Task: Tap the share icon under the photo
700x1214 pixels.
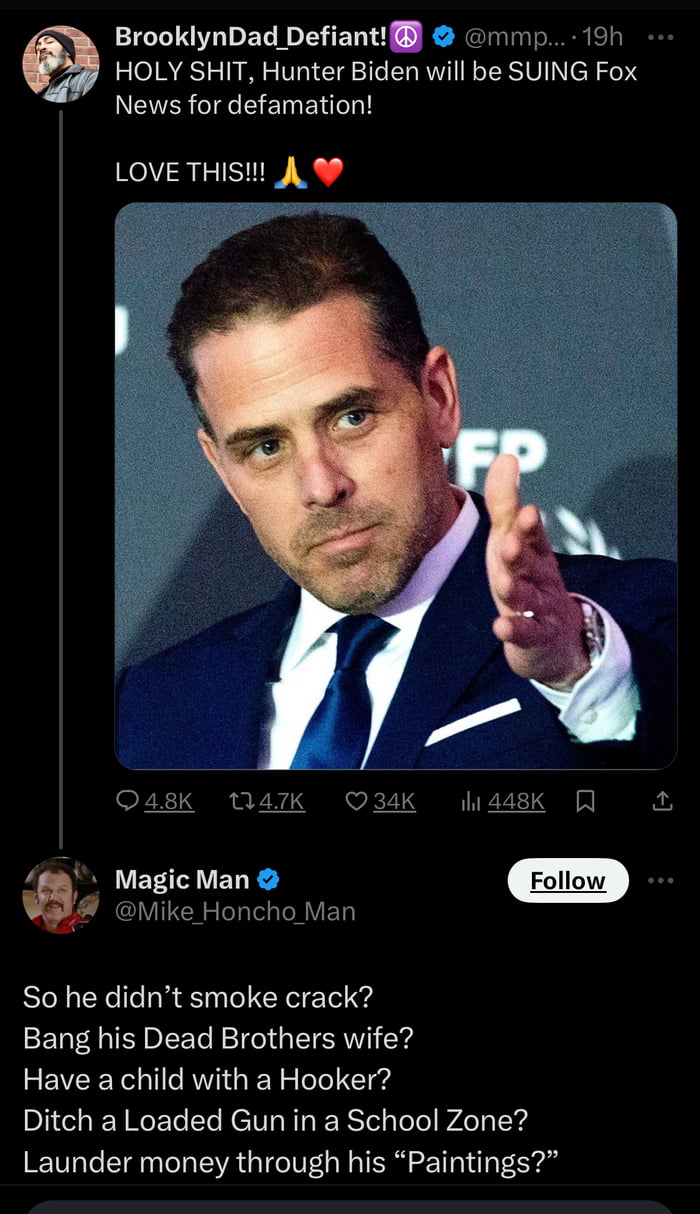Action: tap(662, 801)
